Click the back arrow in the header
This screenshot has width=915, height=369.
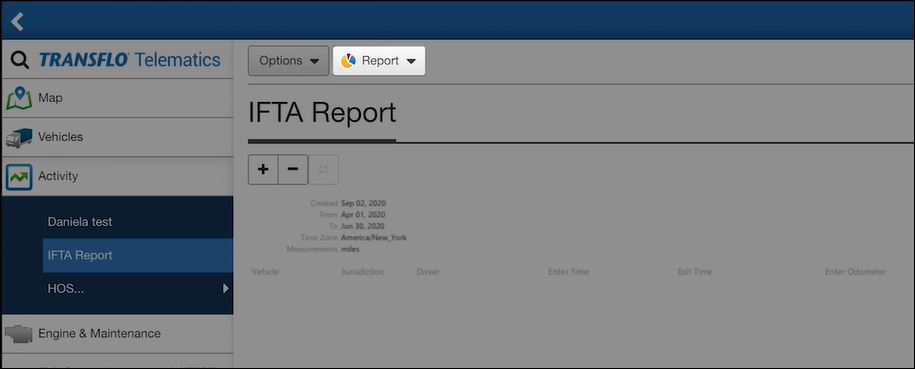point(17,22)
